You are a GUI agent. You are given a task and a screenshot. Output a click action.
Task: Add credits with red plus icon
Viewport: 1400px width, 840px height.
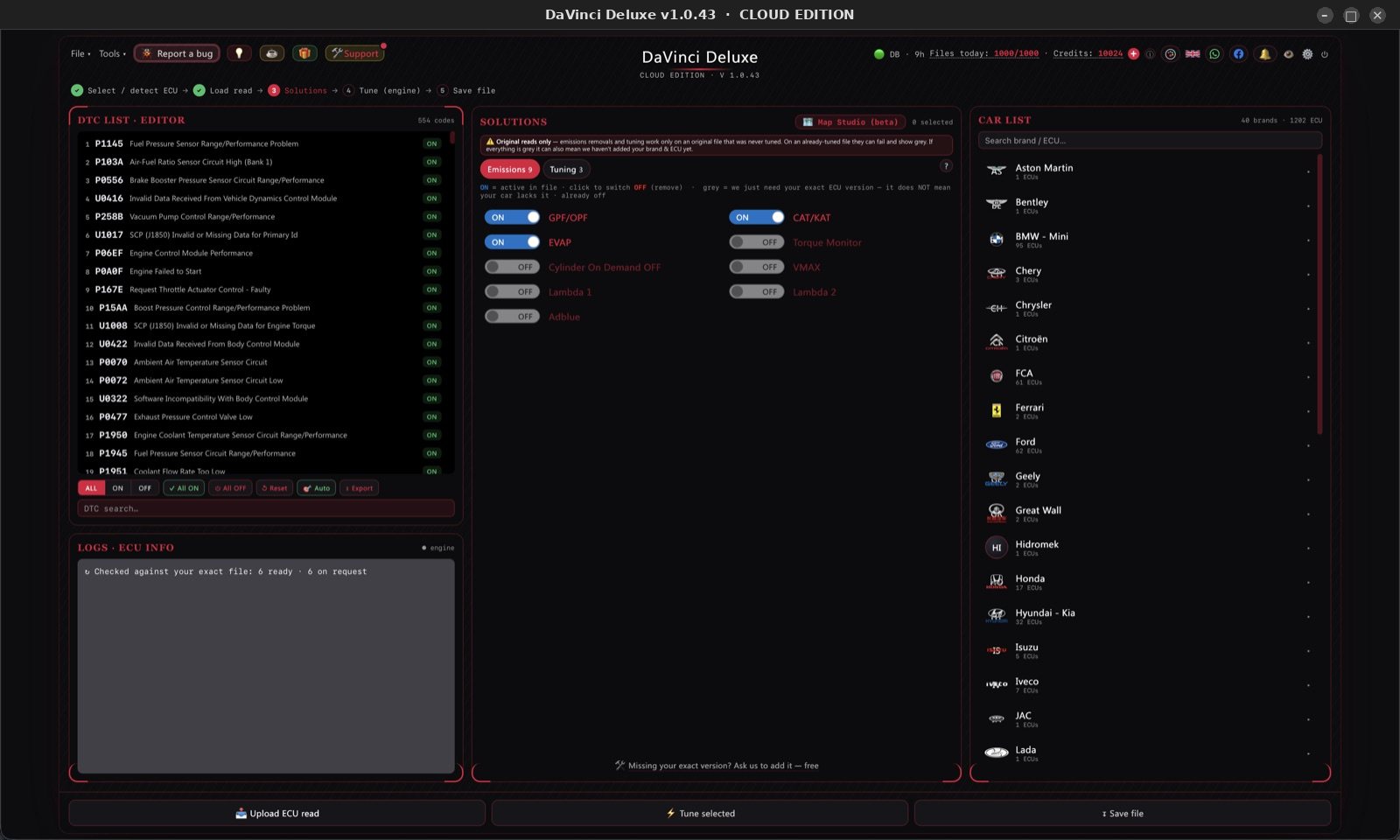(x=1134, y=54)
